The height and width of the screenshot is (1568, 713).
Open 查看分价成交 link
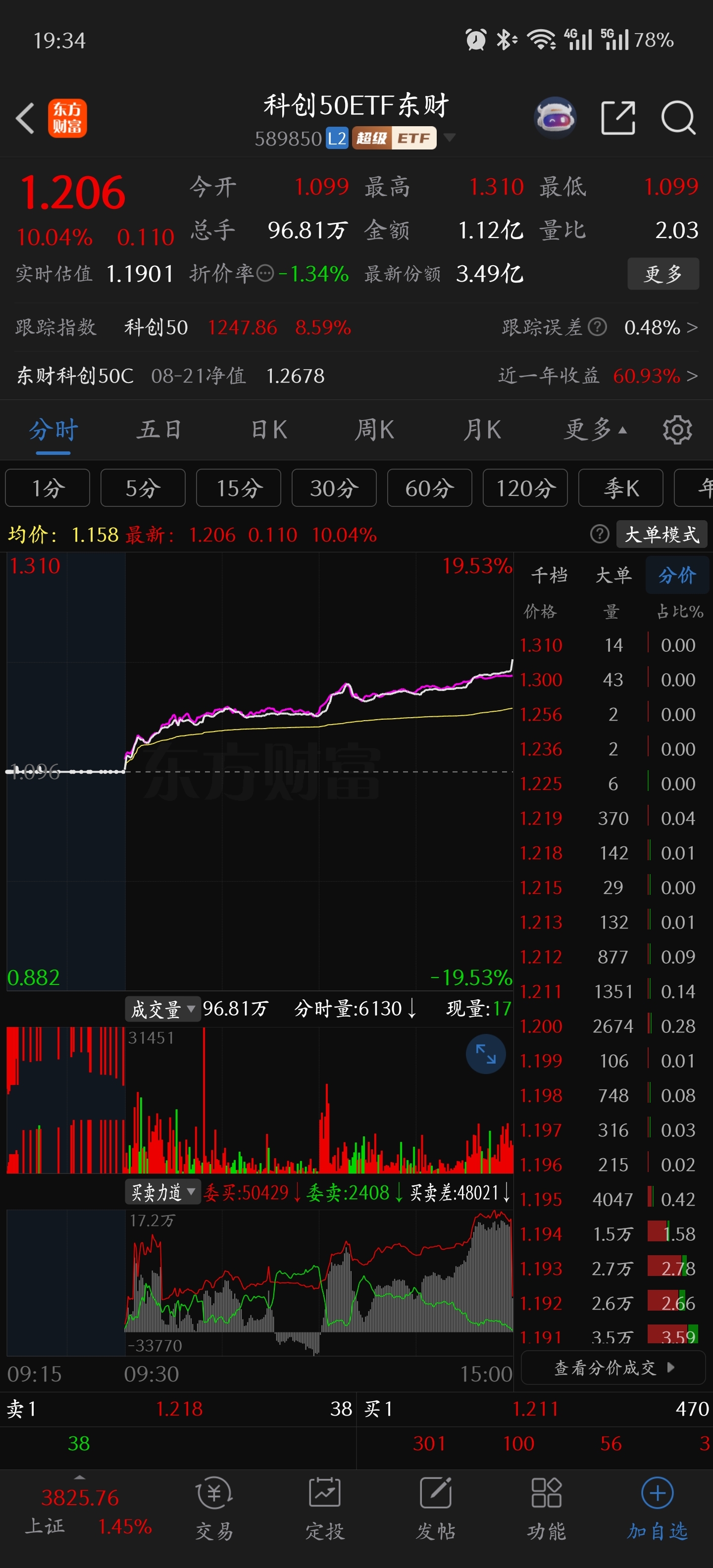[x=614, y=1369]
